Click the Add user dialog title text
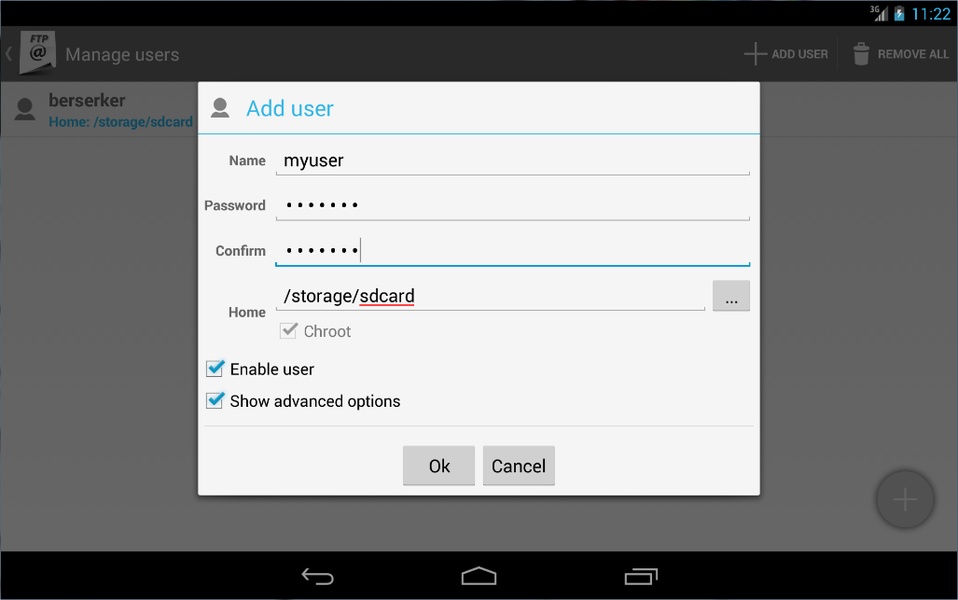Image resolution: width=958 pixels, height=600 pixels. pyautogui.click(x=290, y=108)
